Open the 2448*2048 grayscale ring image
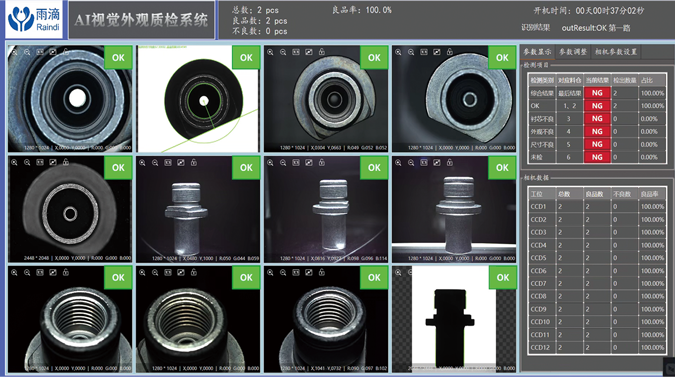The width and height of the screenshot is (675, 377). 70,209
